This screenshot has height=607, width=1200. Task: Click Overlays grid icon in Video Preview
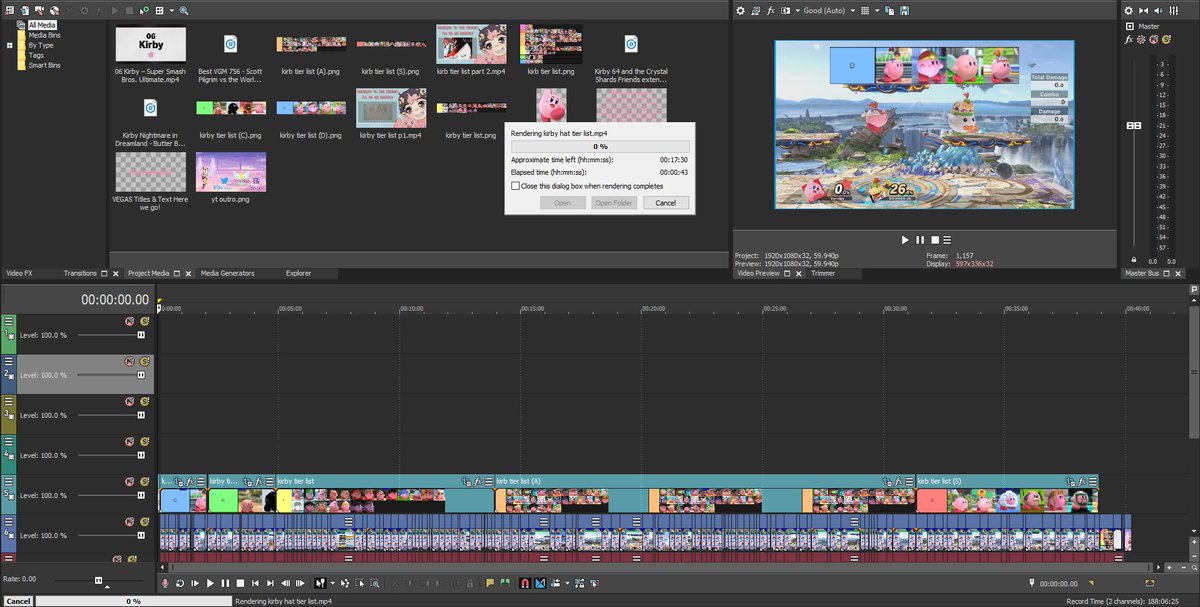tap(865, 10)
